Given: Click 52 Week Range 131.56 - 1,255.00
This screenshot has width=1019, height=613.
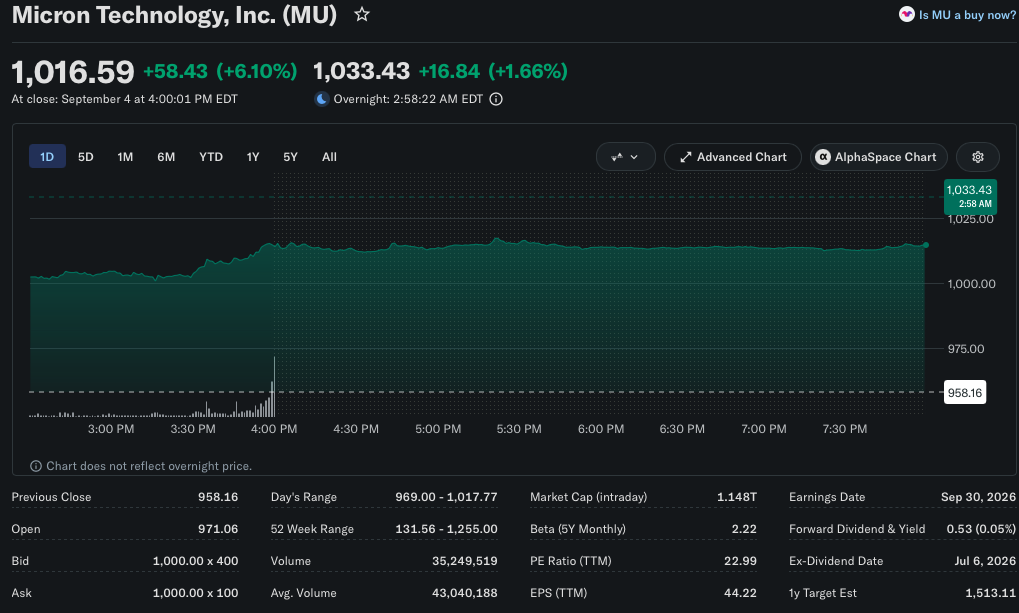Looking at the screenshot, I should coord(446,528).
